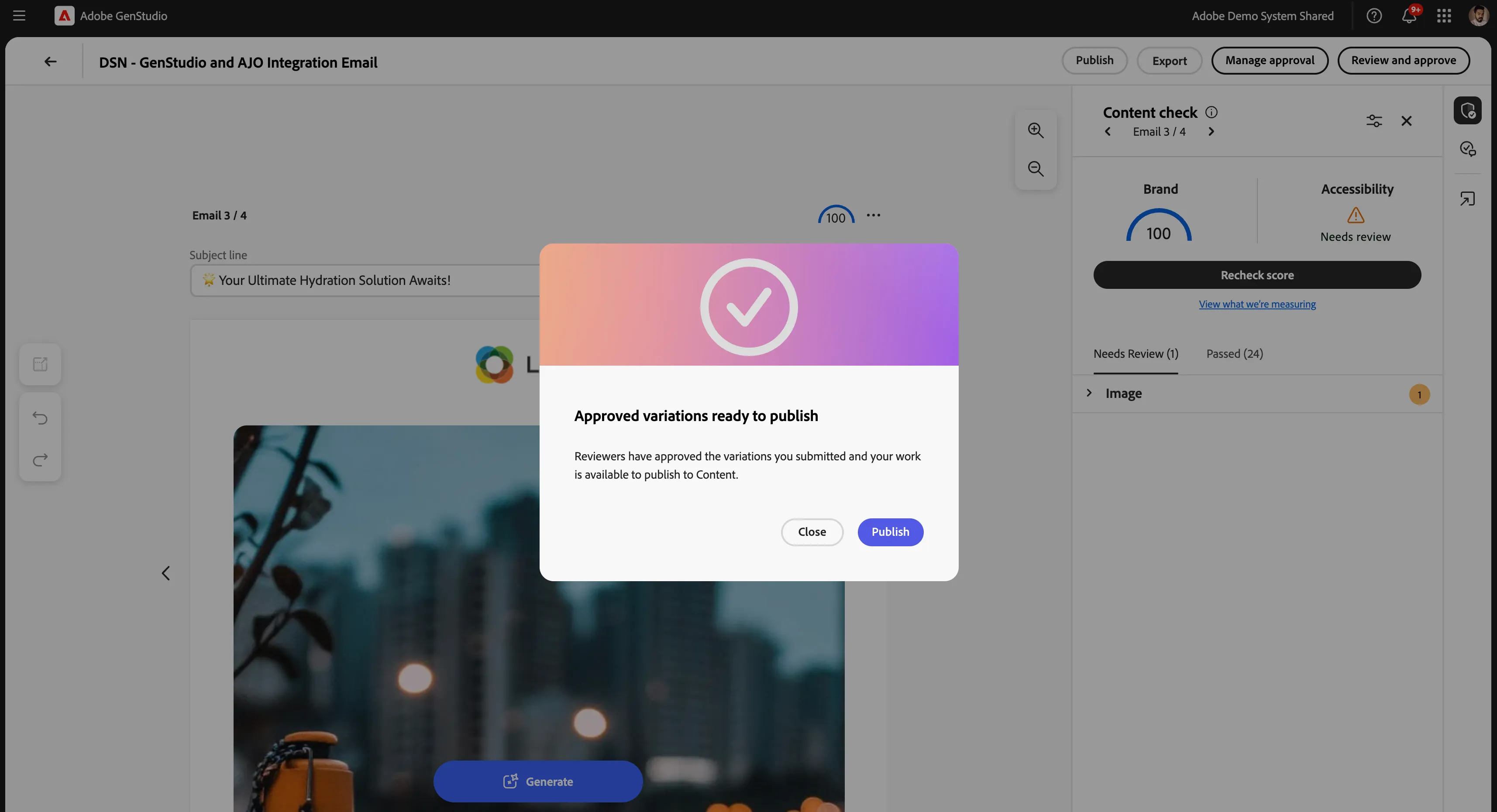
Task: Open the Email 3/4 more options ellipsis
Action: click(874, 216)
